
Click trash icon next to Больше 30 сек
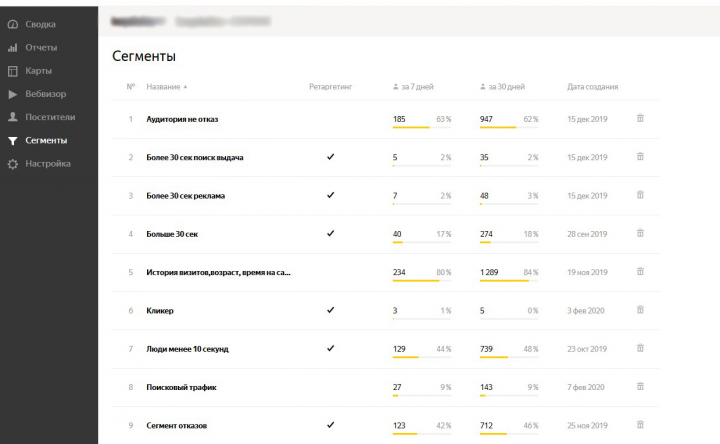(x=640, y=233)
